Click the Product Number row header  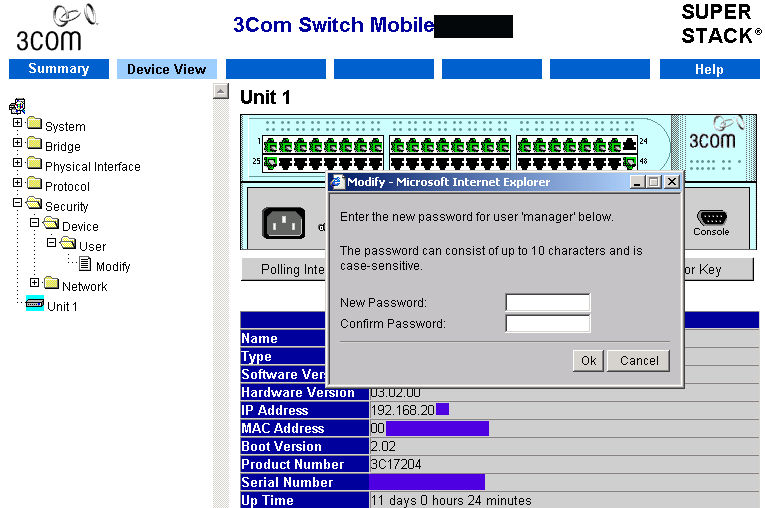coord(305,464)
